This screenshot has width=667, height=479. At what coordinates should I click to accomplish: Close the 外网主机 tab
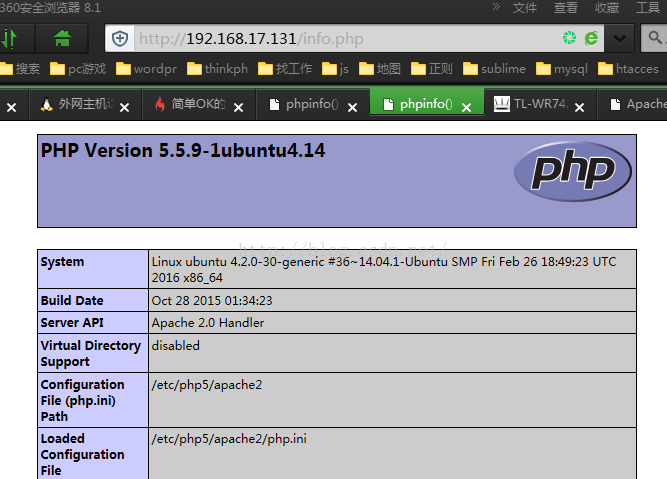tap(124, 108)
